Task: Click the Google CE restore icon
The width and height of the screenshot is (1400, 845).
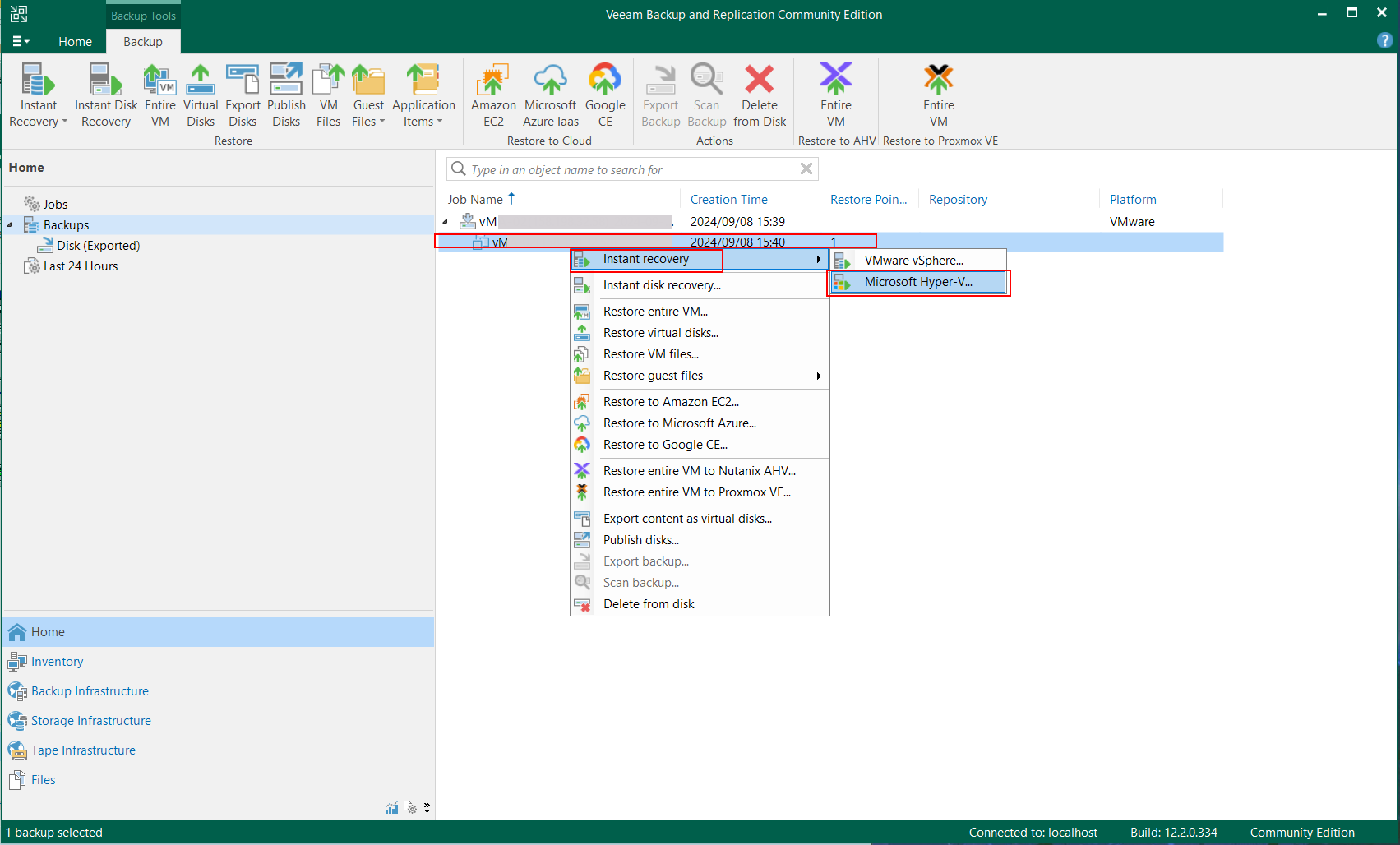Action: pyautogui.click(x=605, y=81)
